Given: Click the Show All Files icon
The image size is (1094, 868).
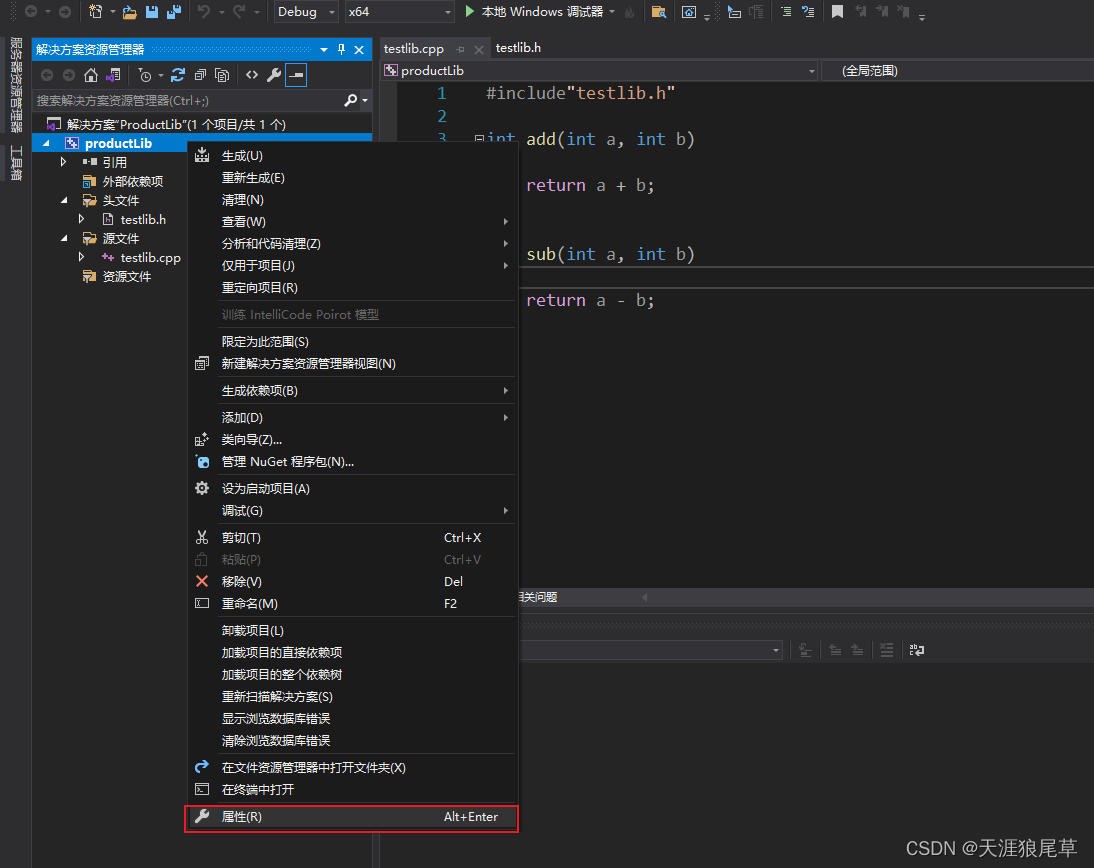Looking at the screenshot, I should [x=222, y=75].
